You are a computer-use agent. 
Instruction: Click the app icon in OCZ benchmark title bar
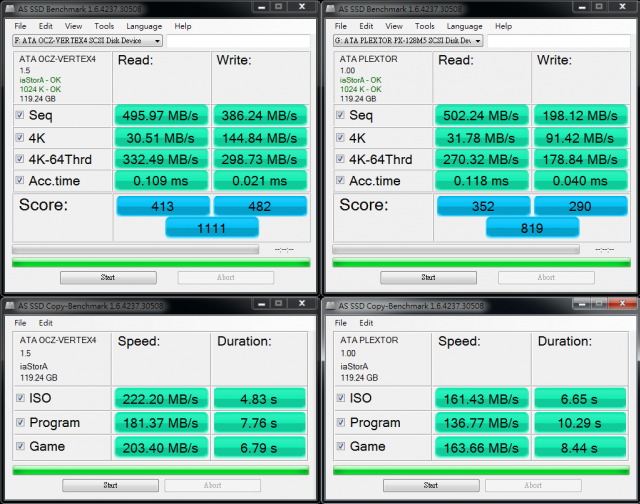point(11,9)
